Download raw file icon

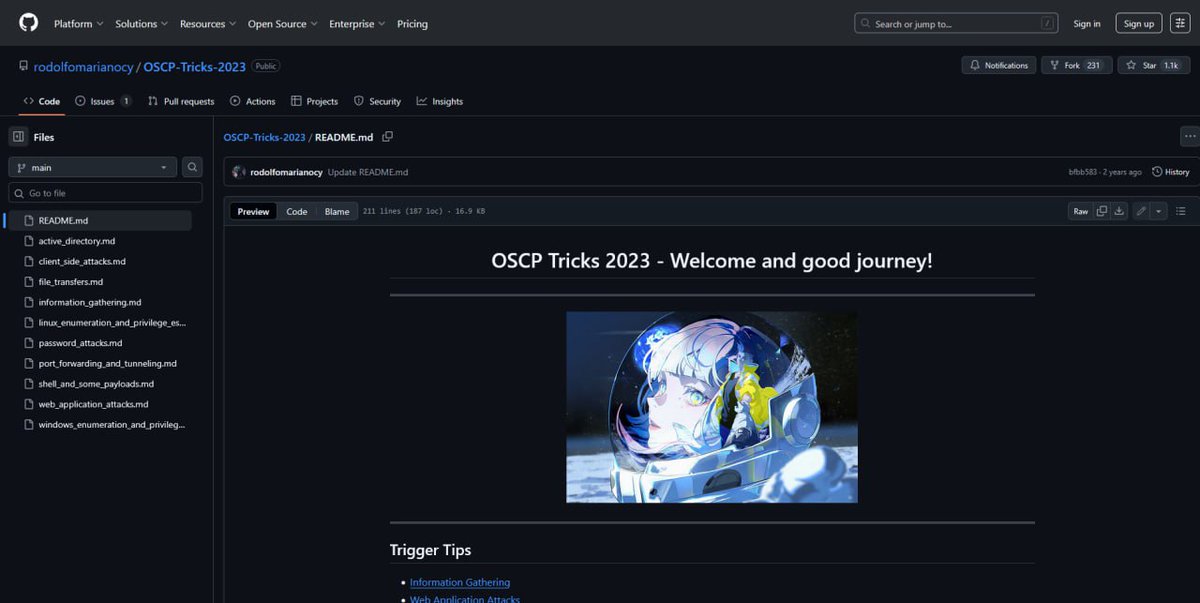1119,211
